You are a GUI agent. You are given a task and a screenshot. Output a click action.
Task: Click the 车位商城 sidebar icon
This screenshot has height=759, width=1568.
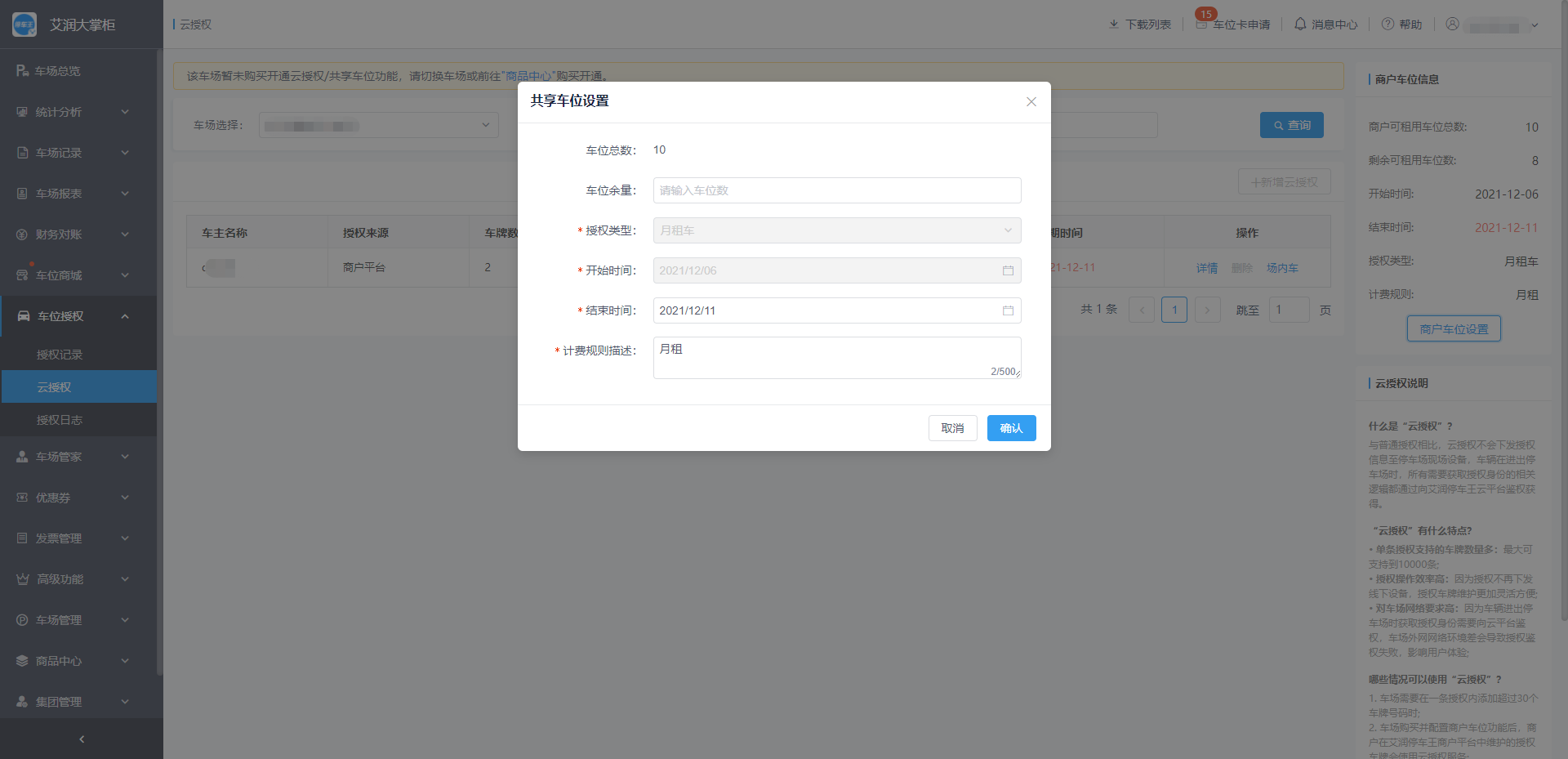tap(22, 275)
